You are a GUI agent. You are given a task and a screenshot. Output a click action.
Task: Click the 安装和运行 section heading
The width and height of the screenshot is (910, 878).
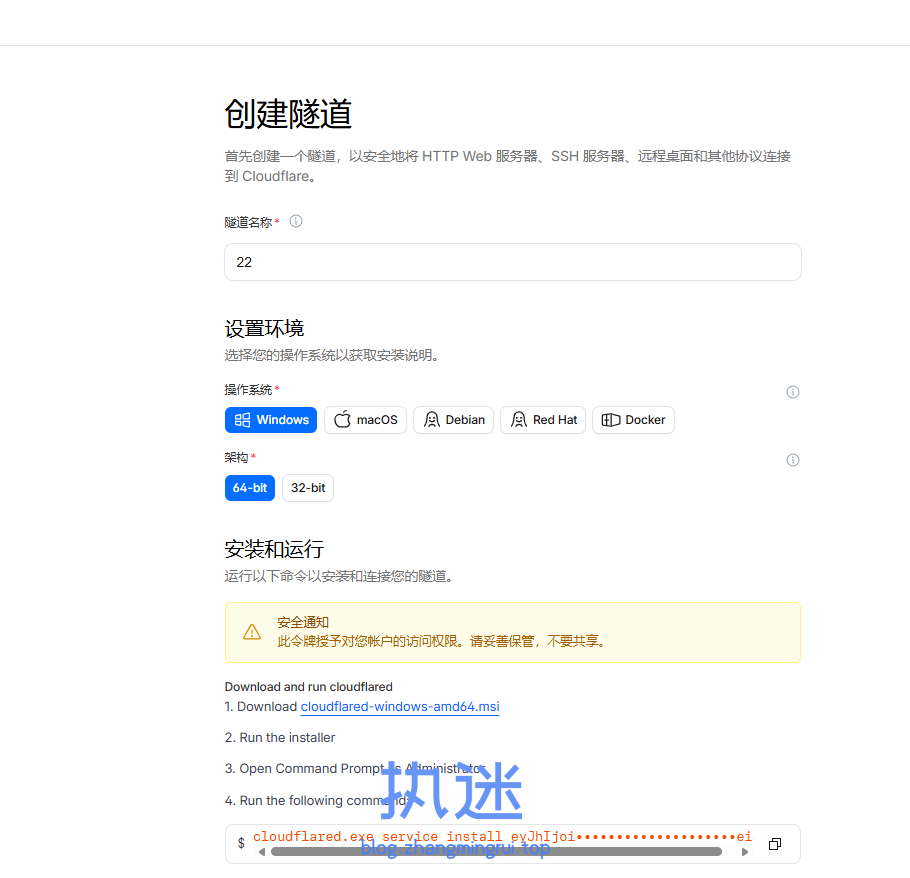click(274, 549)
